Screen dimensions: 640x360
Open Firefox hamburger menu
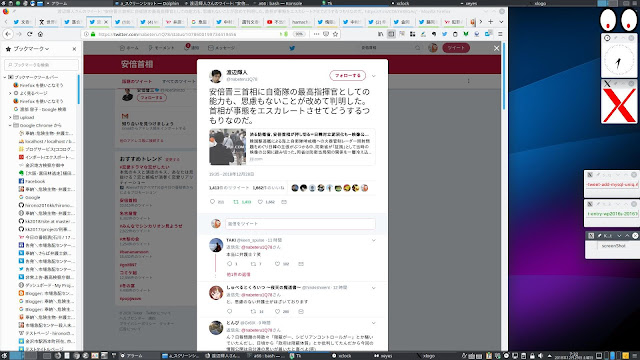pos(500,34)
